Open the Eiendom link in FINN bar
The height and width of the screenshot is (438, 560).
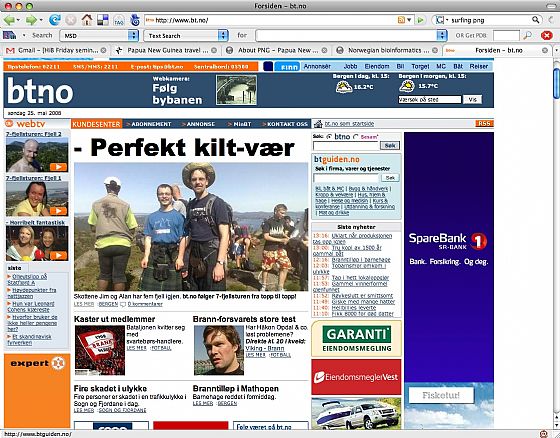click(377, 66)
